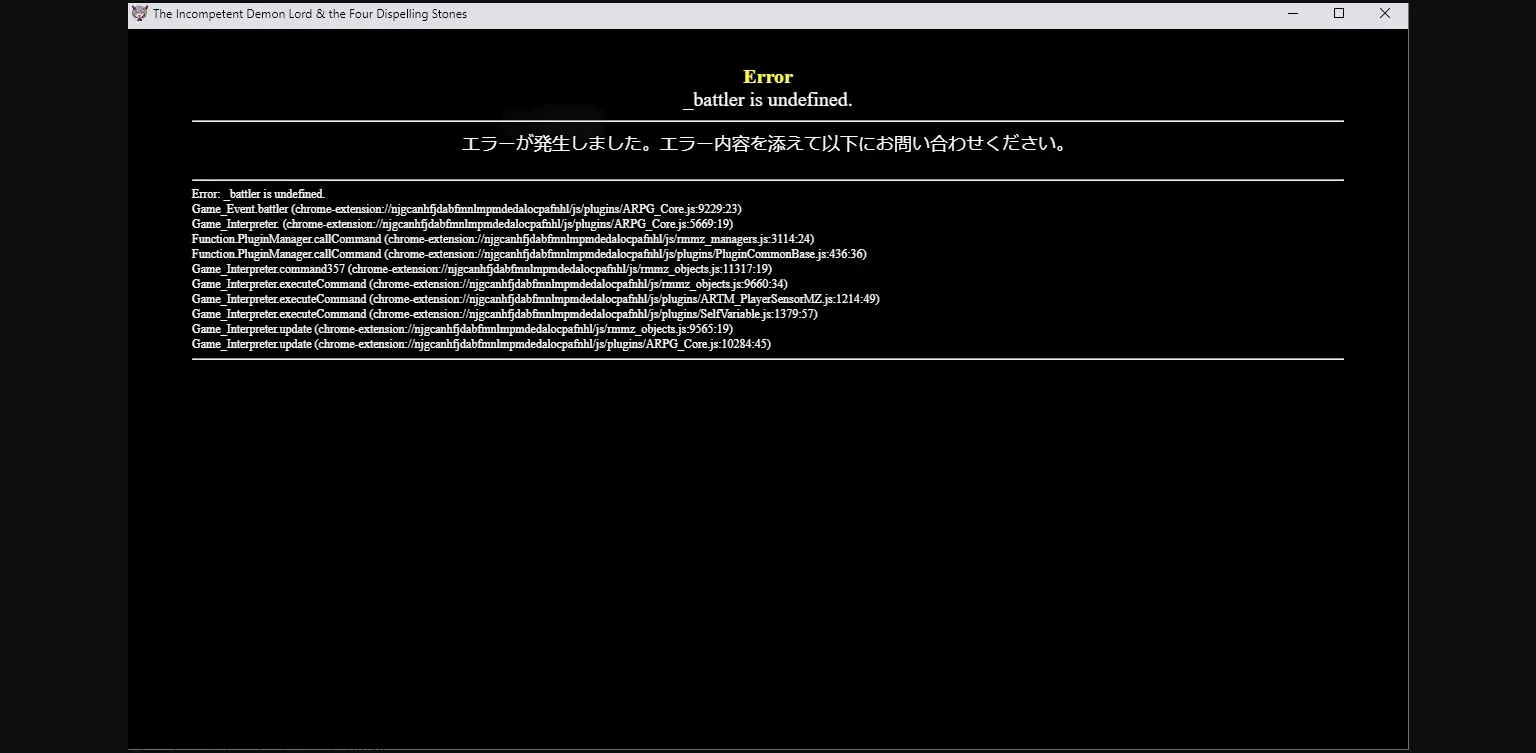The image size is (1536, 753).
Task: Click the ARPG_Core.js:10284:45 update line
Action: (x=481, y=344)
